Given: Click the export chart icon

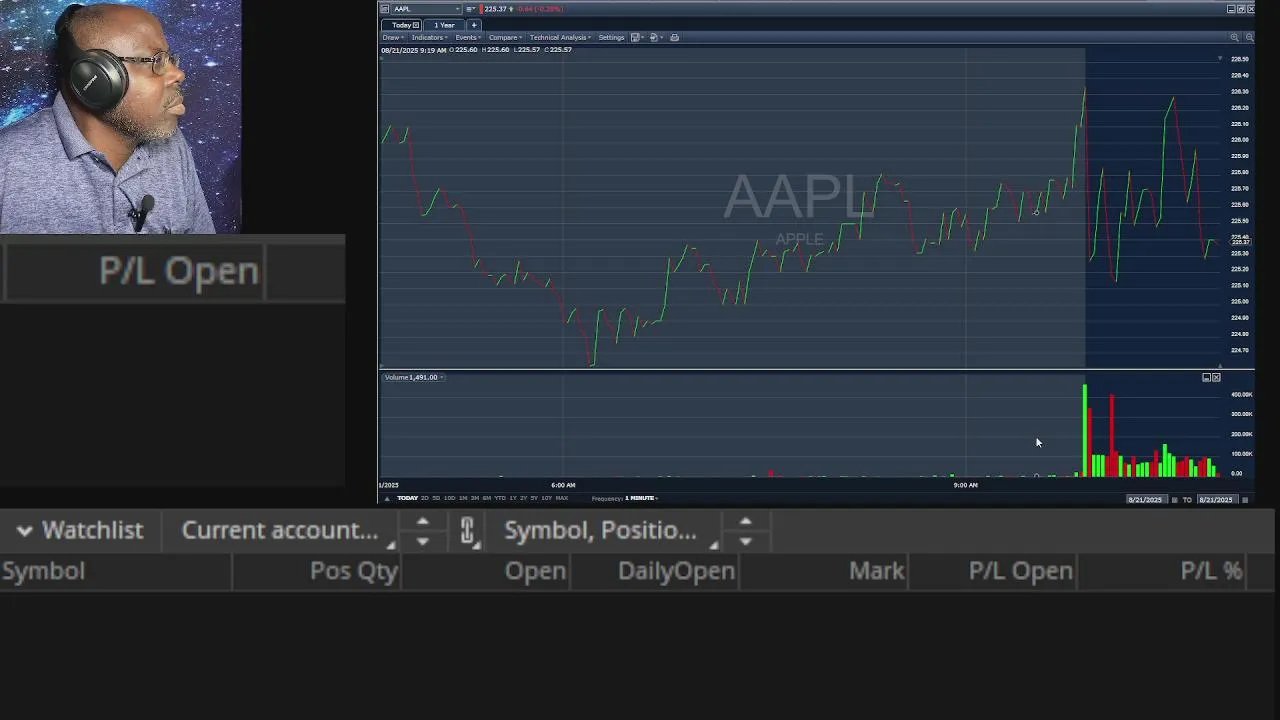Looking at the screenshot, I should [x=654, y=38].
